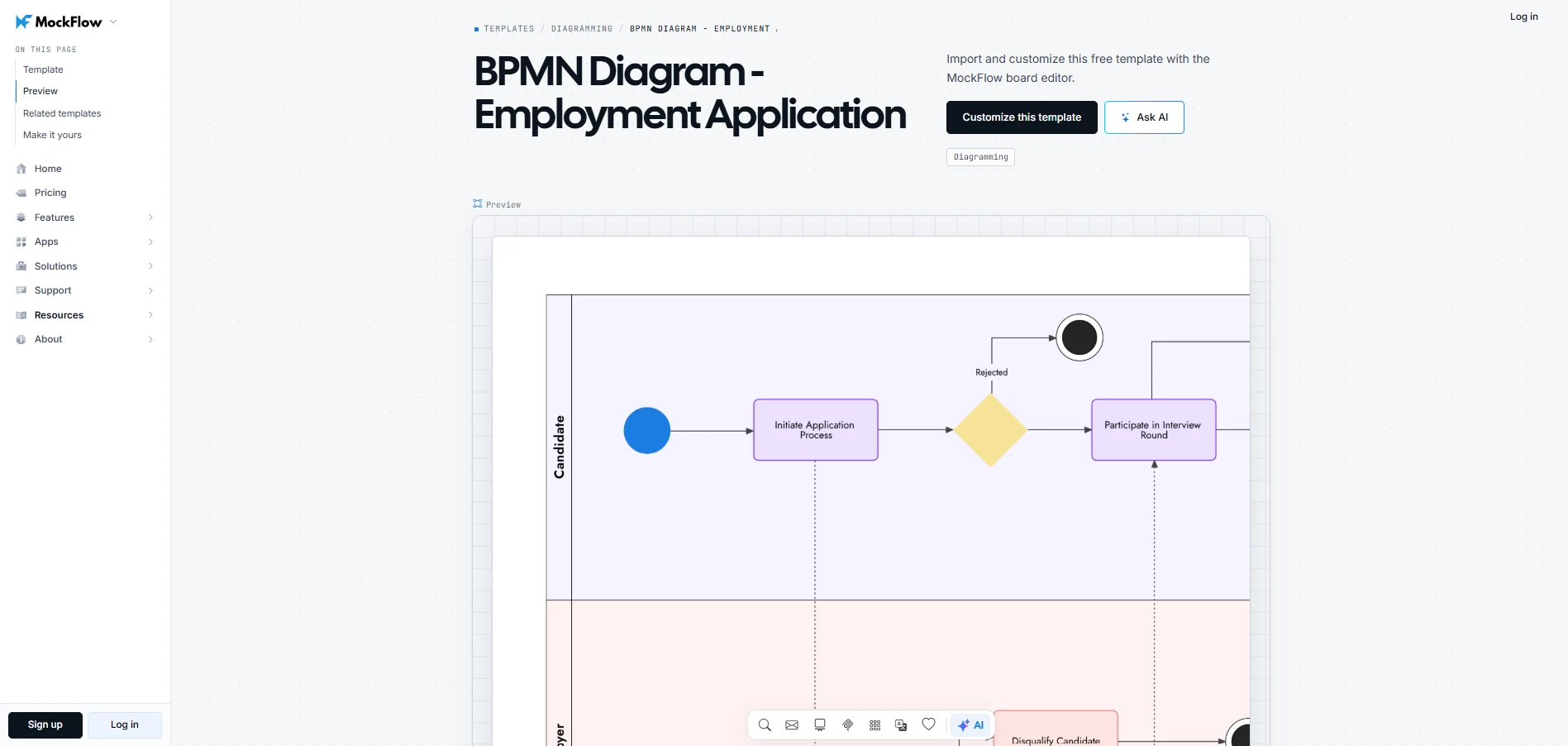Click the Initiate Application Process diagram box

coord(816,430)
